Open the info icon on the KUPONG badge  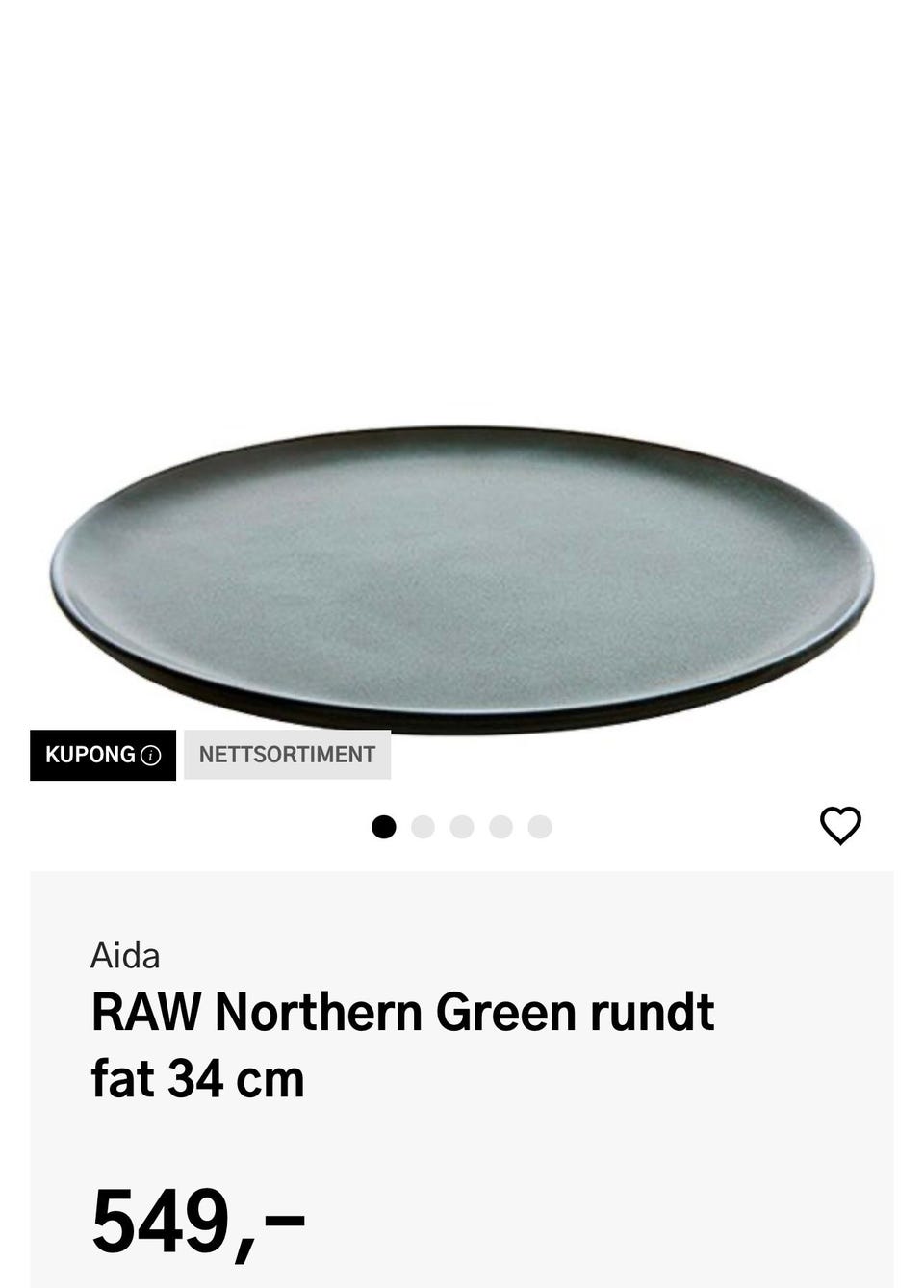tap(151, 756)
